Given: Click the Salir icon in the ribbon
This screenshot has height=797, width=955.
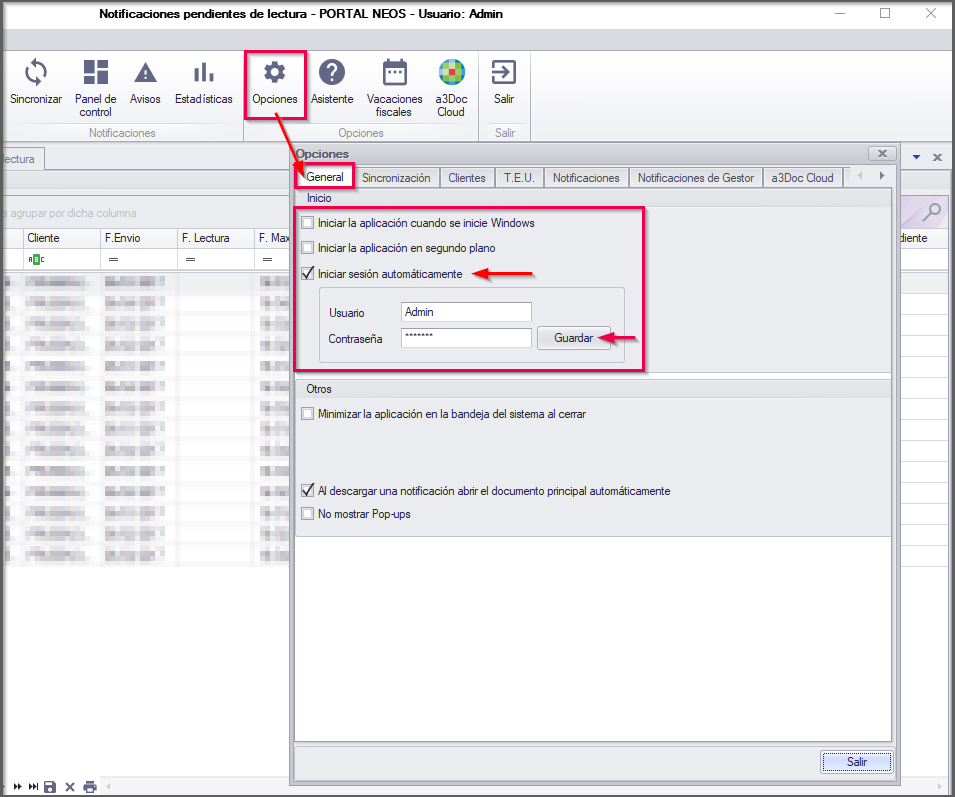Looking at the screenshot, I should pos(504,73).
